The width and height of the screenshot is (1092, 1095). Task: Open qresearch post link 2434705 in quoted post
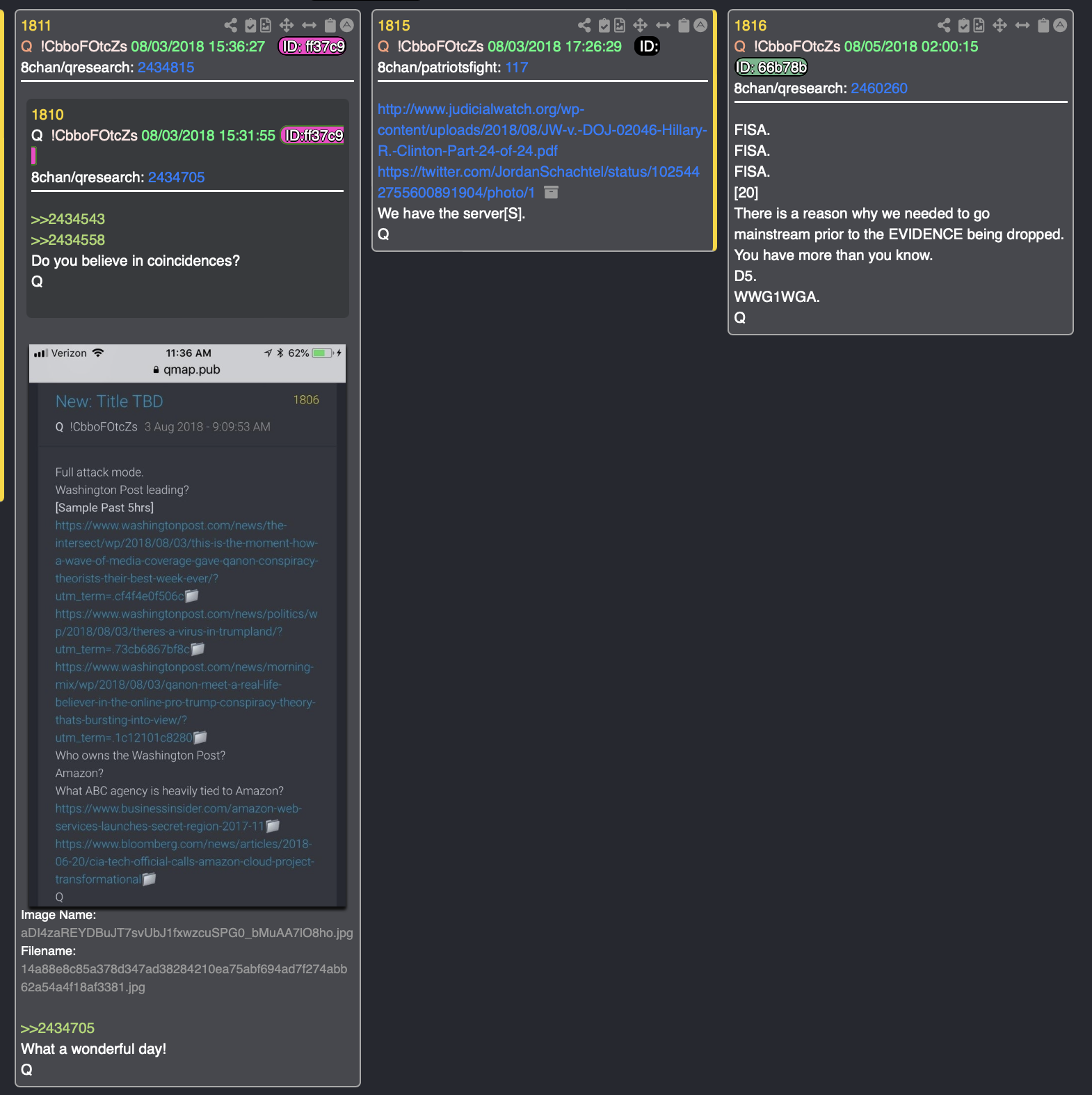[176, 177]
